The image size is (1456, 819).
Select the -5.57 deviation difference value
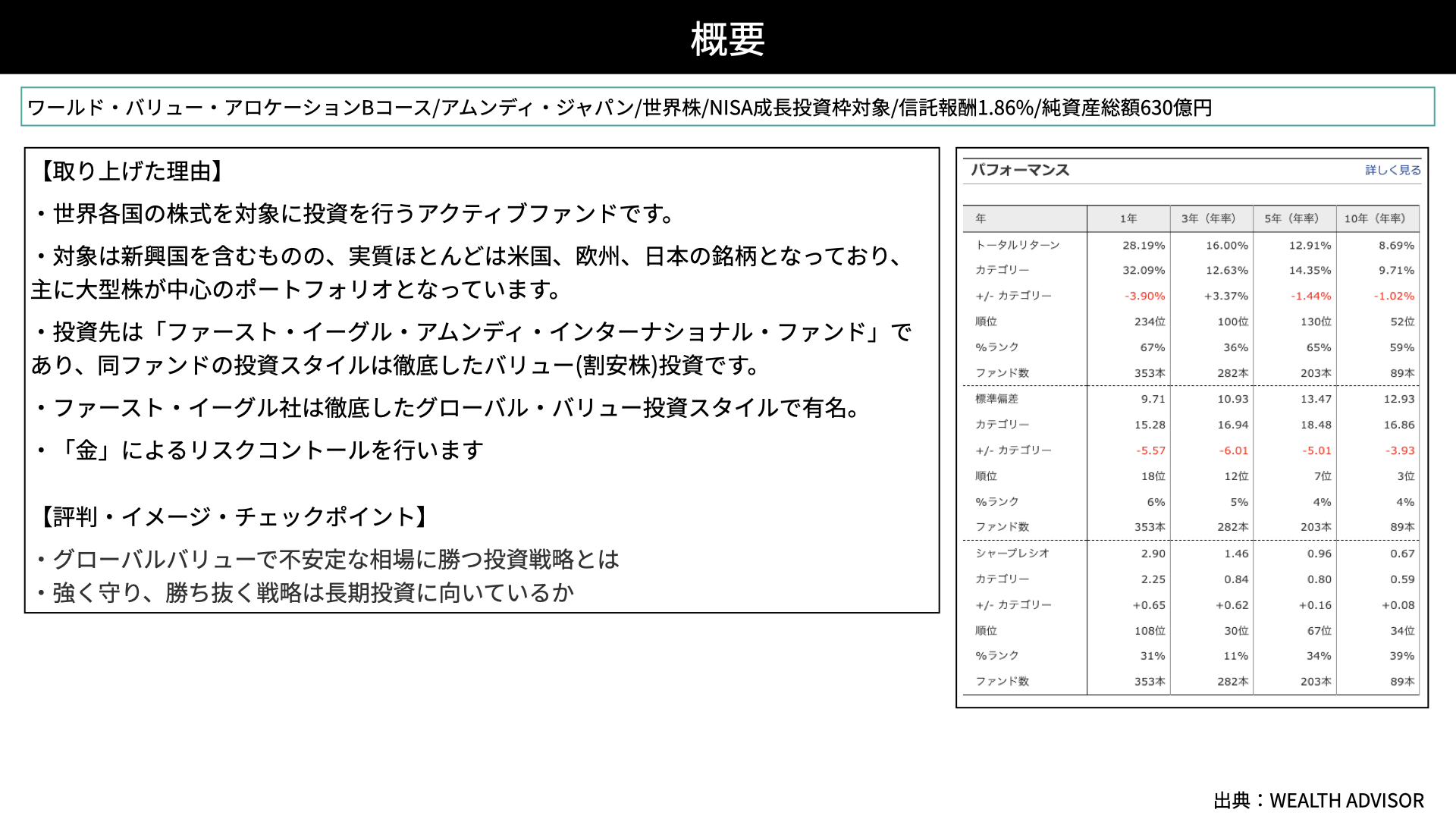click(1150, 450)
